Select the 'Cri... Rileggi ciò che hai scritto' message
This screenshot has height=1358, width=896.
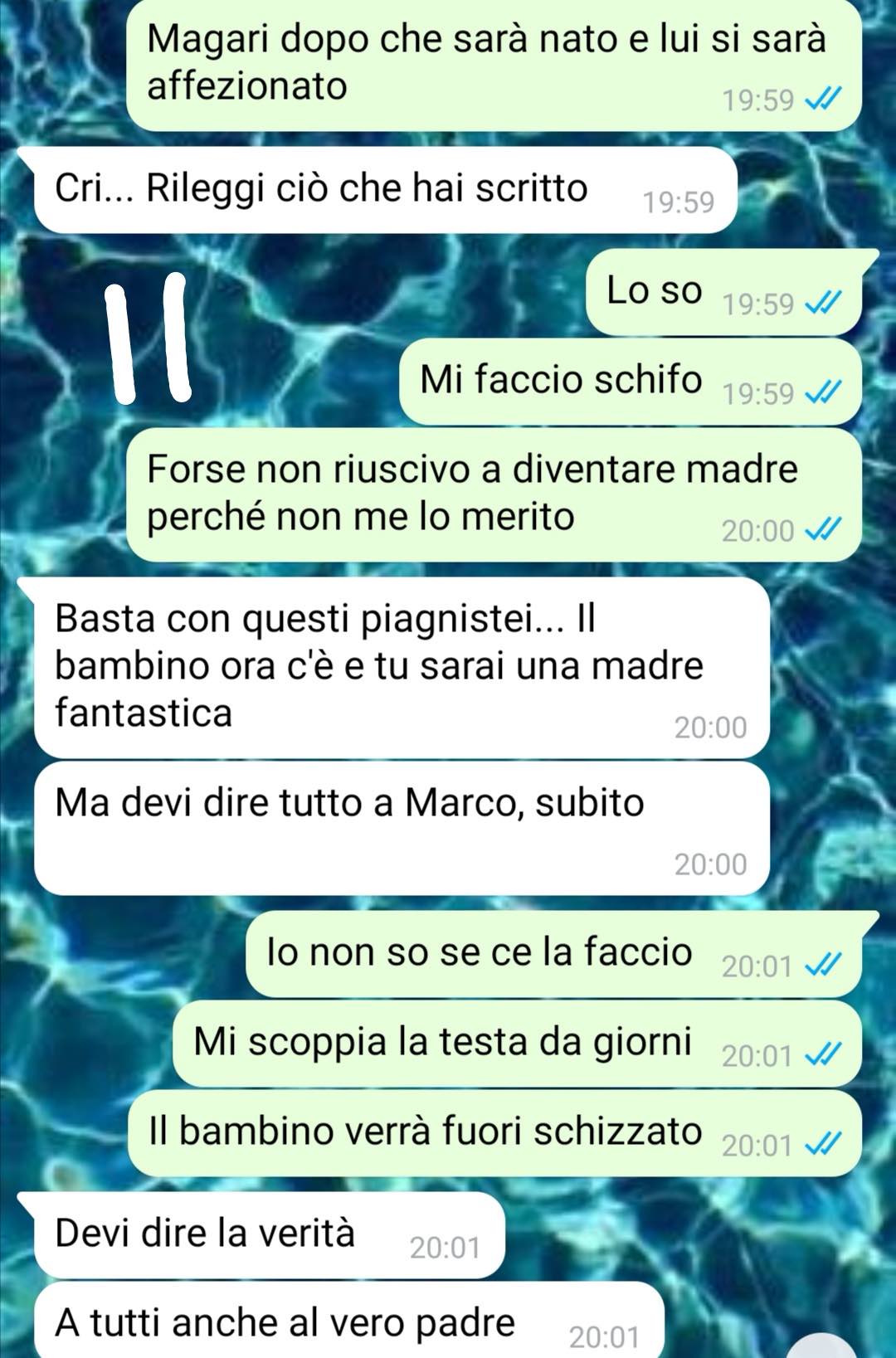coord(386,190)
